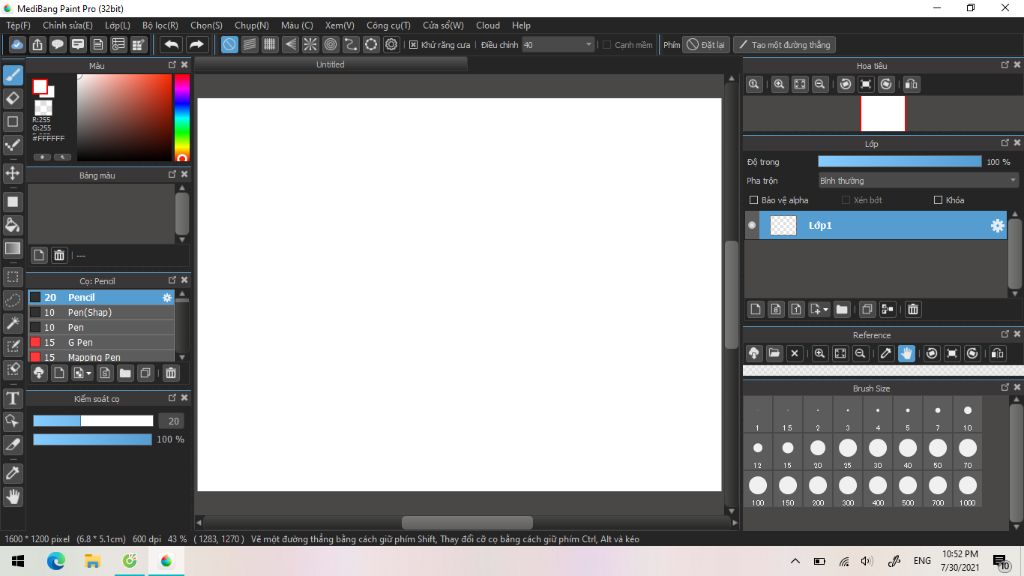Toggle Cạnh mềm checkbox
Screen dimensions: 1024x576
(607, 44)
